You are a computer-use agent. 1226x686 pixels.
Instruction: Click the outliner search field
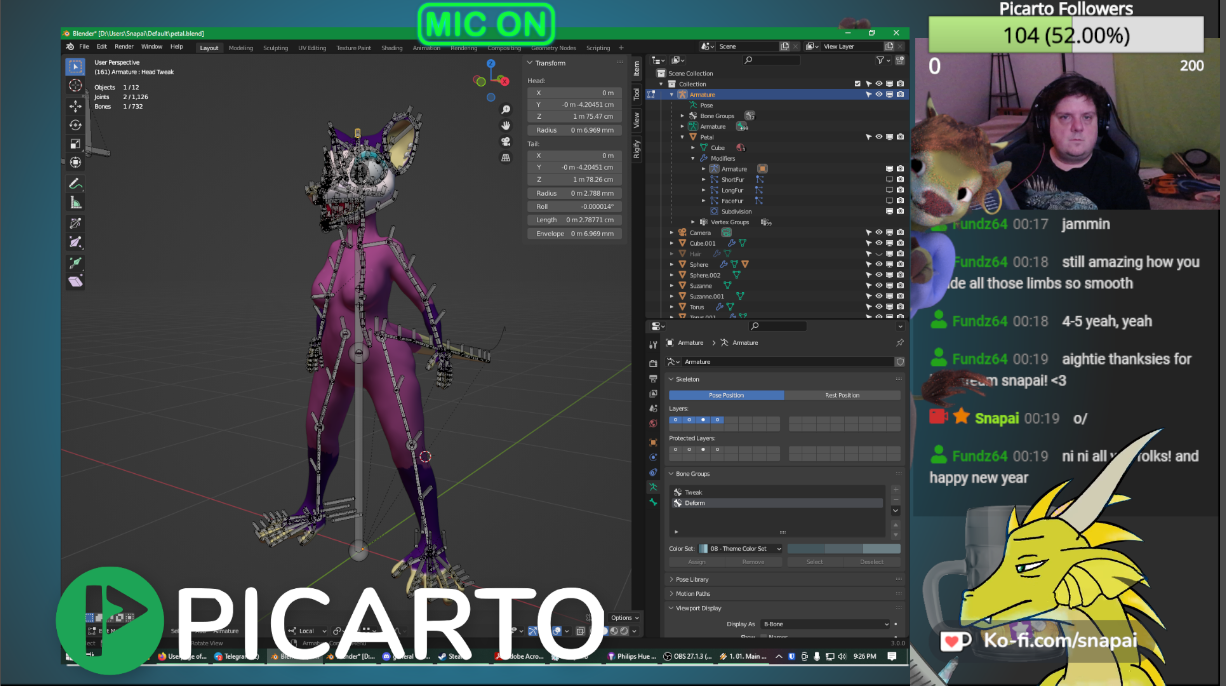(771, 61)
